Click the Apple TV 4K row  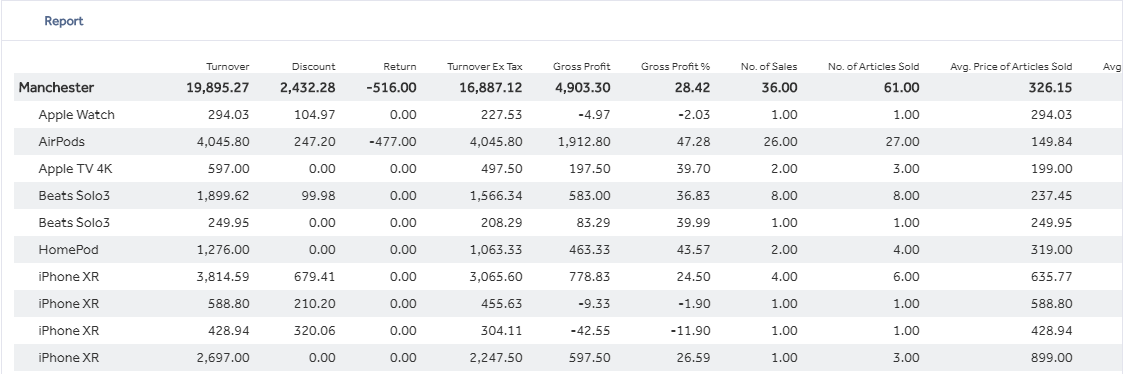click(563, 169)
